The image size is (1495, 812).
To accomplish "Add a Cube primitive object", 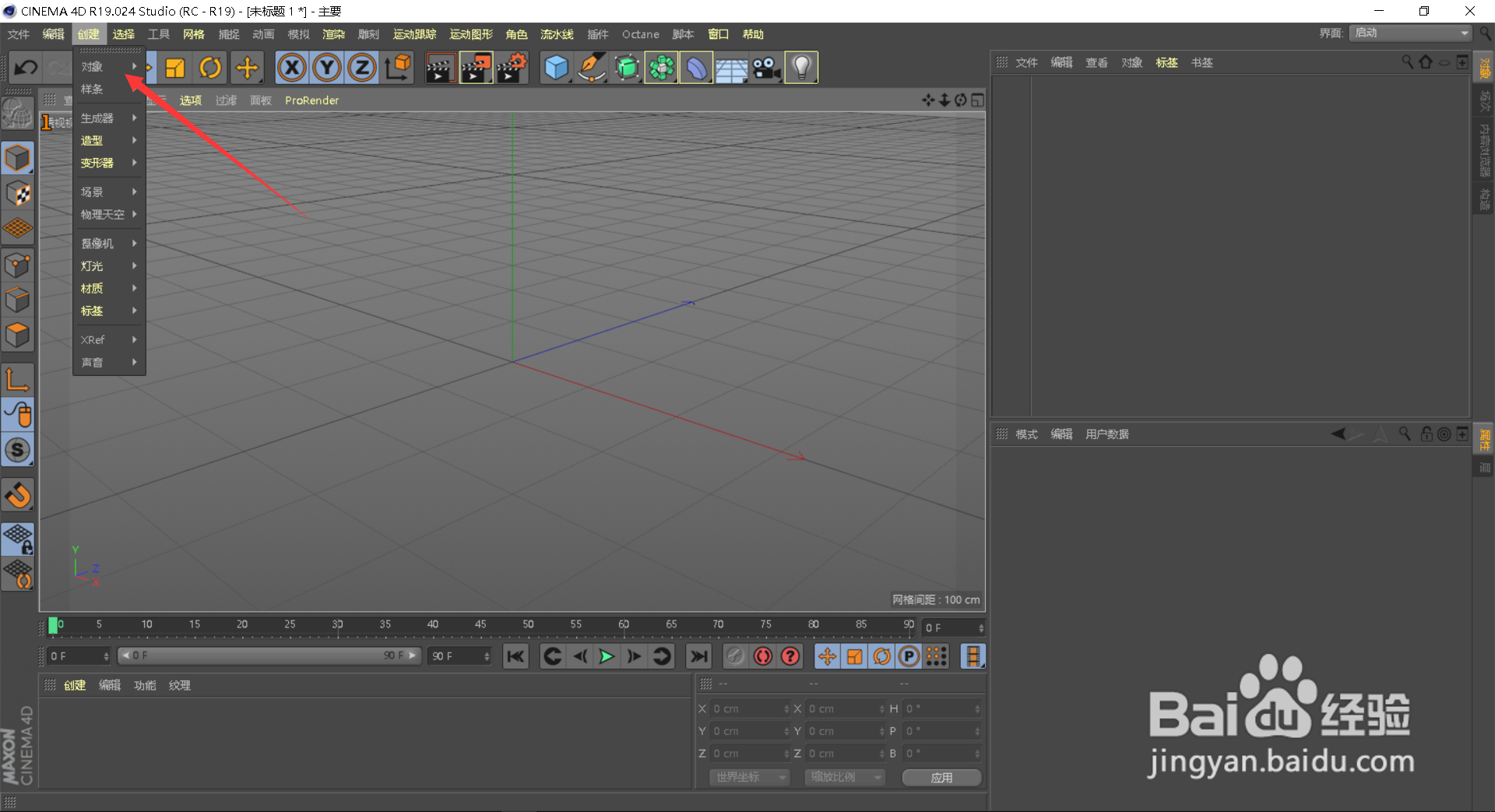I will 556,68.
